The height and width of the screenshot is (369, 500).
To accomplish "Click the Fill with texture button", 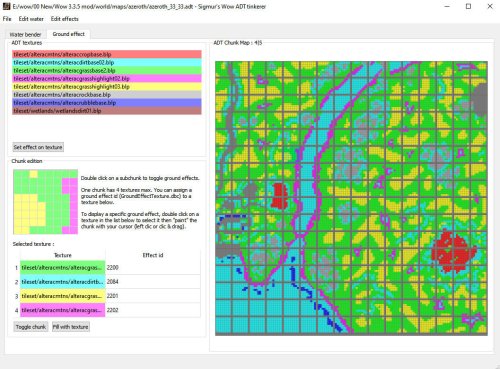I will (x=70, y=327).
